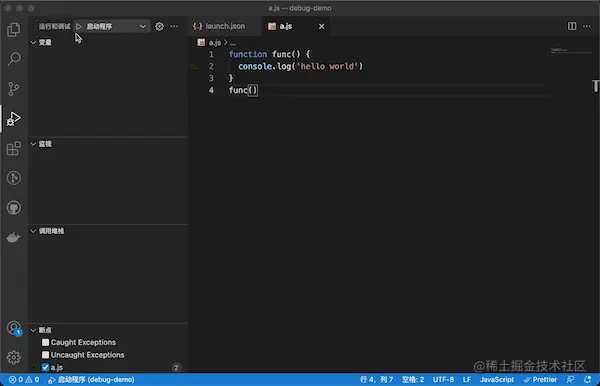Open the Search view in activity bar

(14, 59)
